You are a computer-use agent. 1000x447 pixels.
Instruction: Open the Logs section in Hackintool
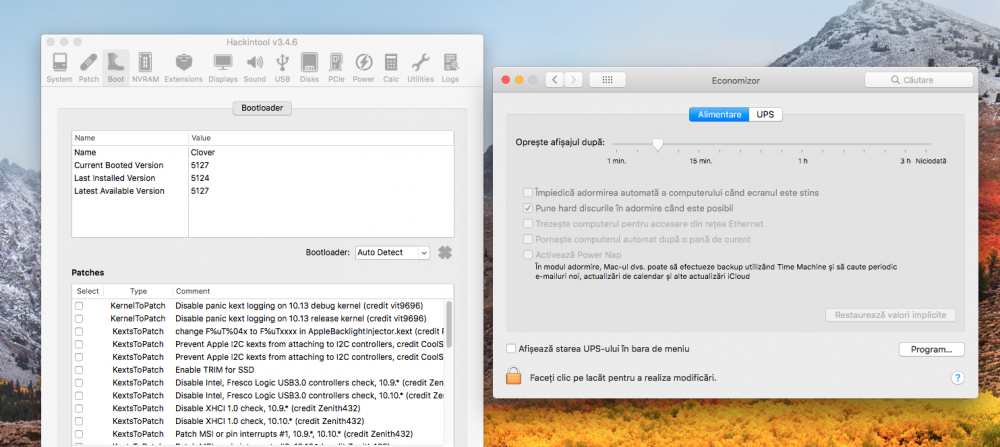click(x=450, y=68)
